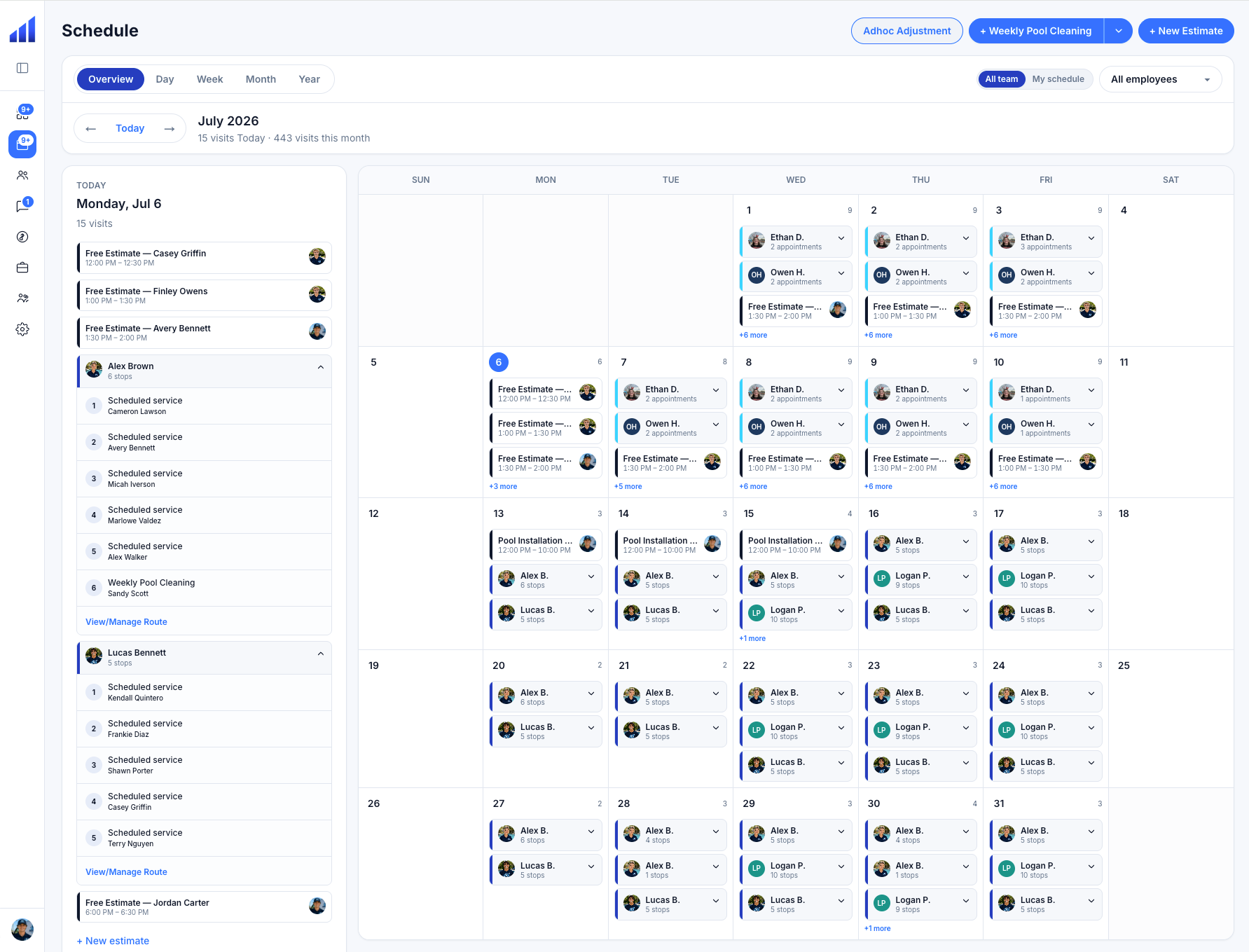Toggle the sidebar panel icon
Screen dimensions: 1249x952
coord(22,68)
